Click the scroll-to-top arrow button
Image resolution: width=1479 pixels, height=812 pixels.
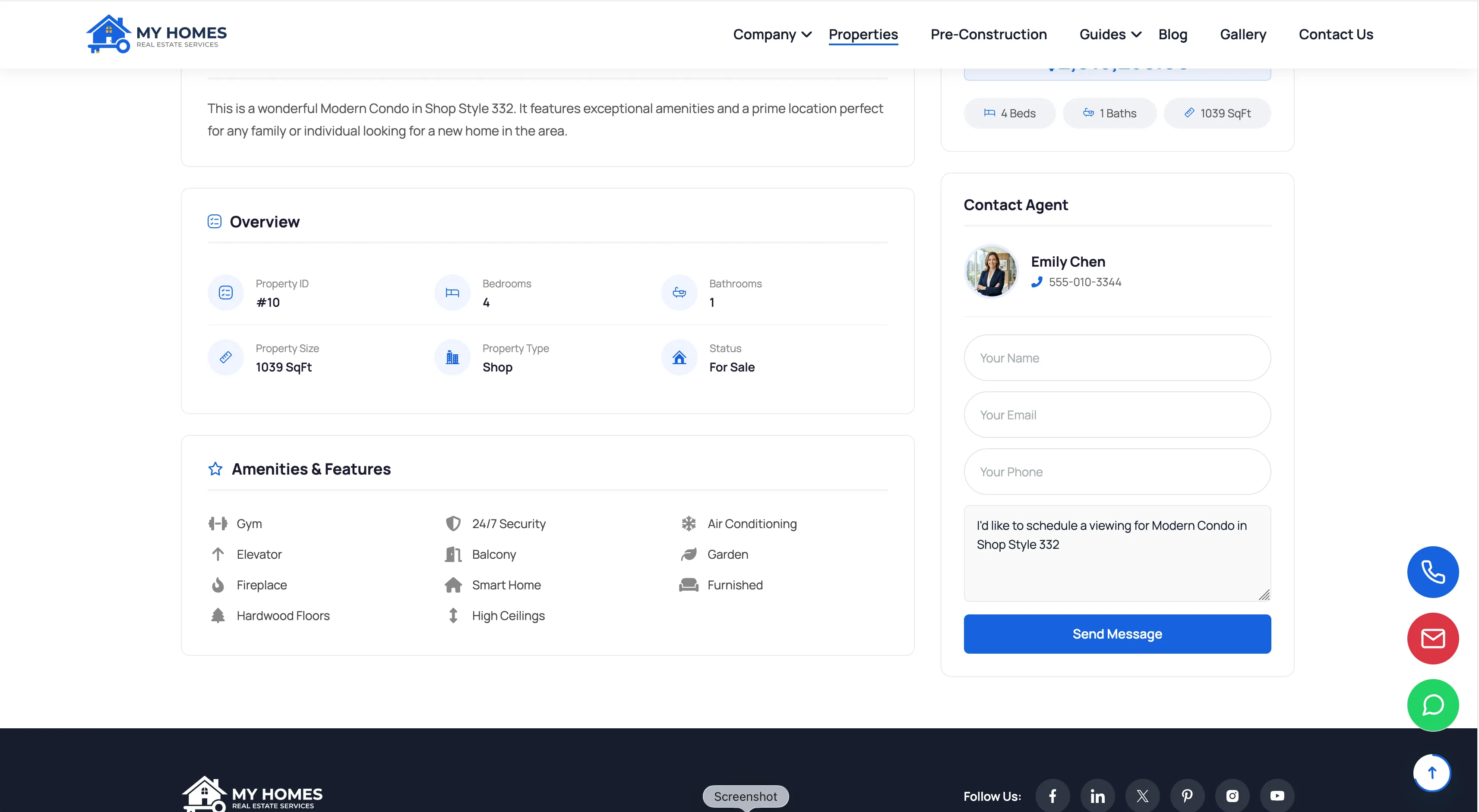(1432, 772)
